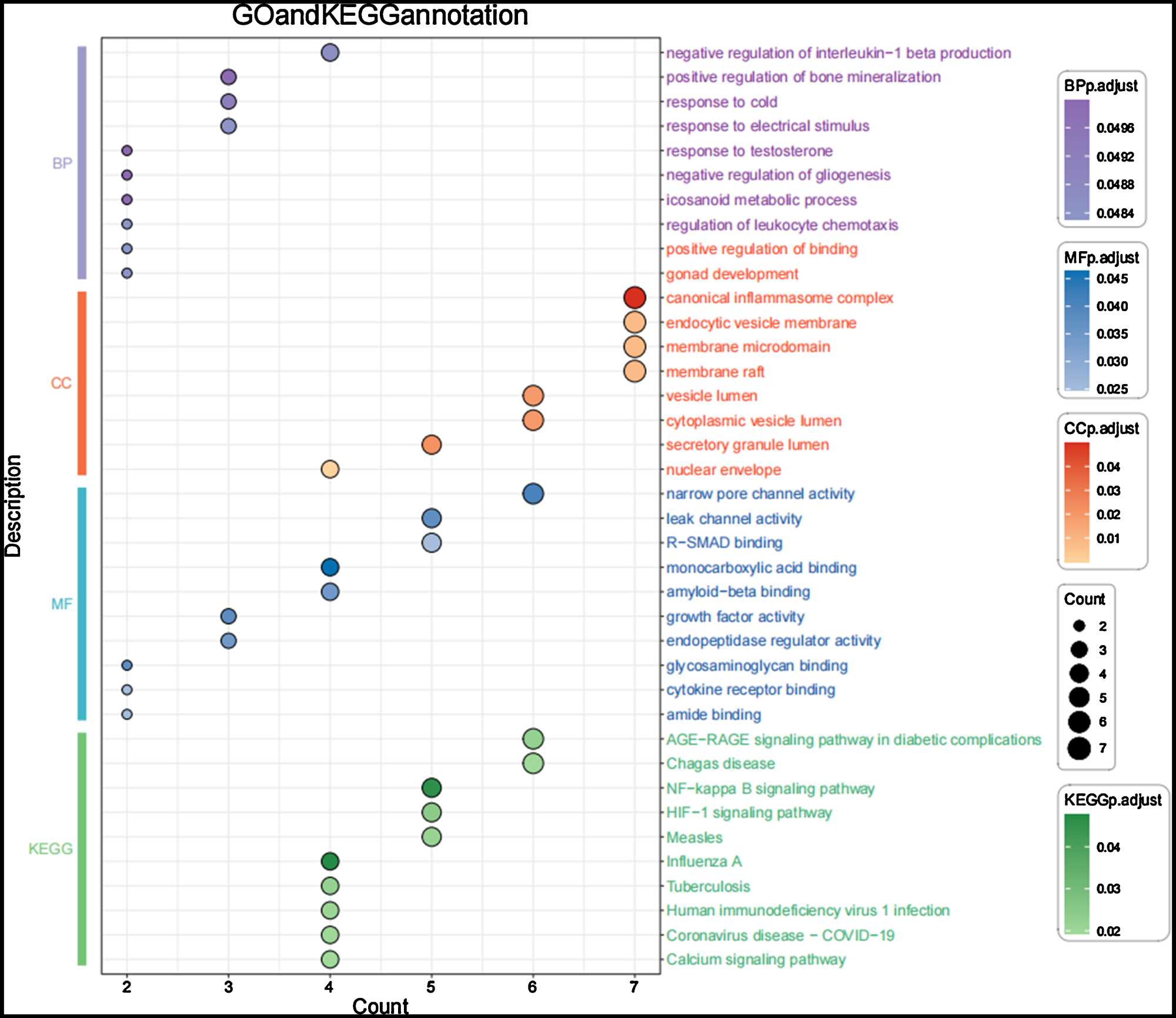The image size is (1176, 1018).
Task: Click the purple BP category bar
Action: [x=82, y=163]
